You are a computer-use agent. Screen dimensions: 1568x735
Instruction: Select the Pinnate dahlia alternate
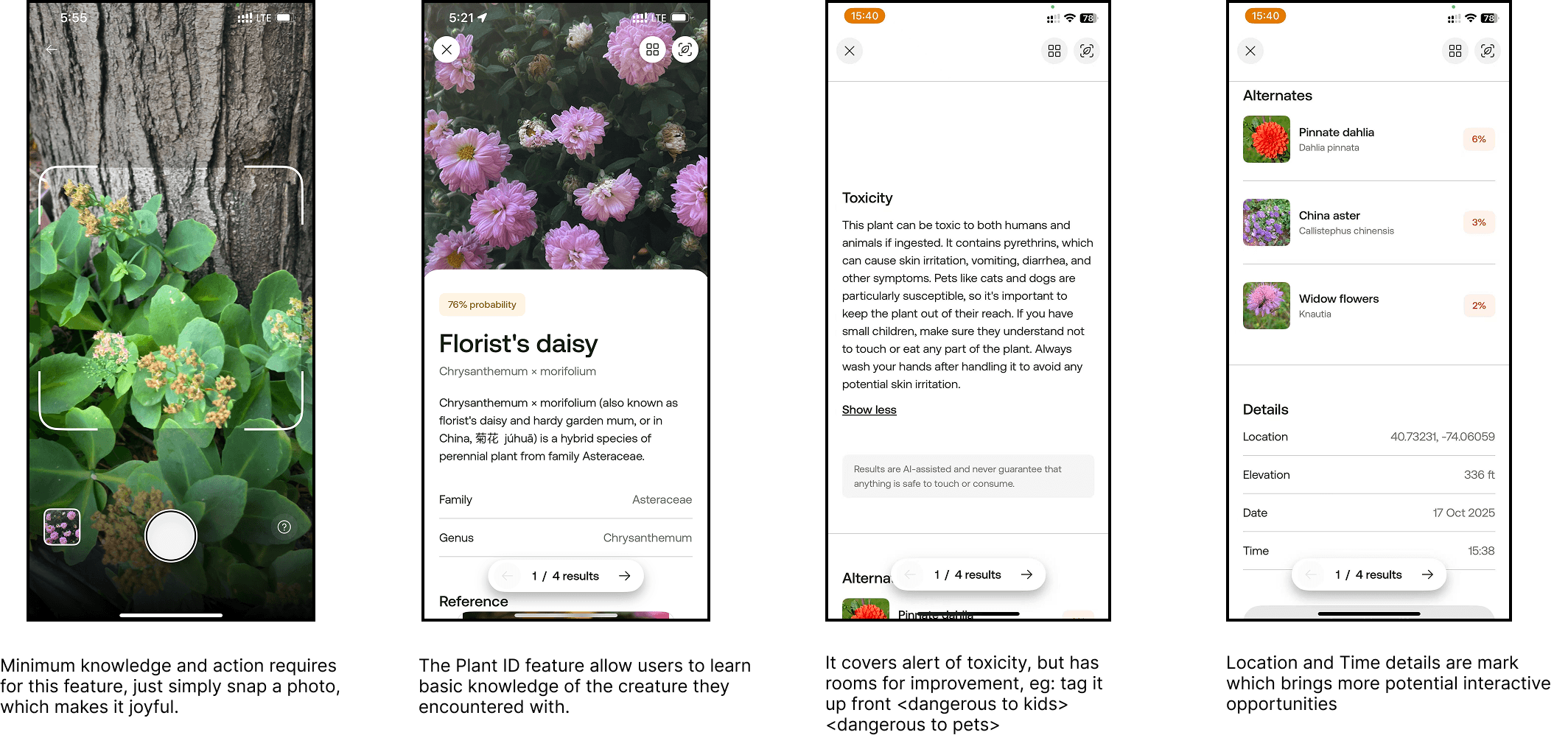tap(1369, 139)
